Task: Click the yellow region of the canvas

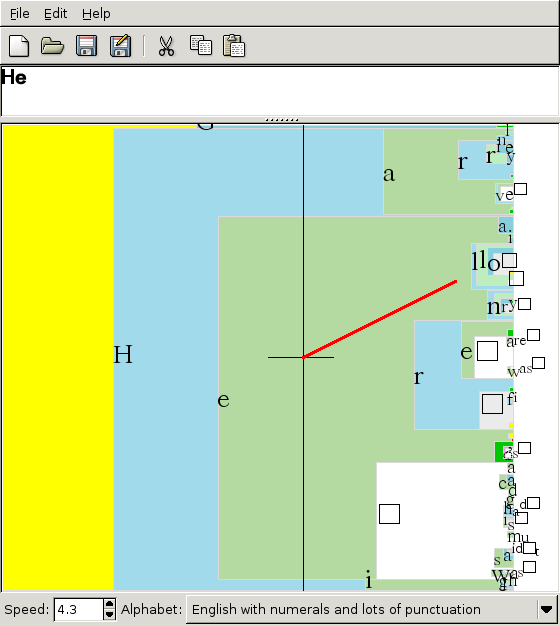Action: pyautogui.click(x=58, y=358)
